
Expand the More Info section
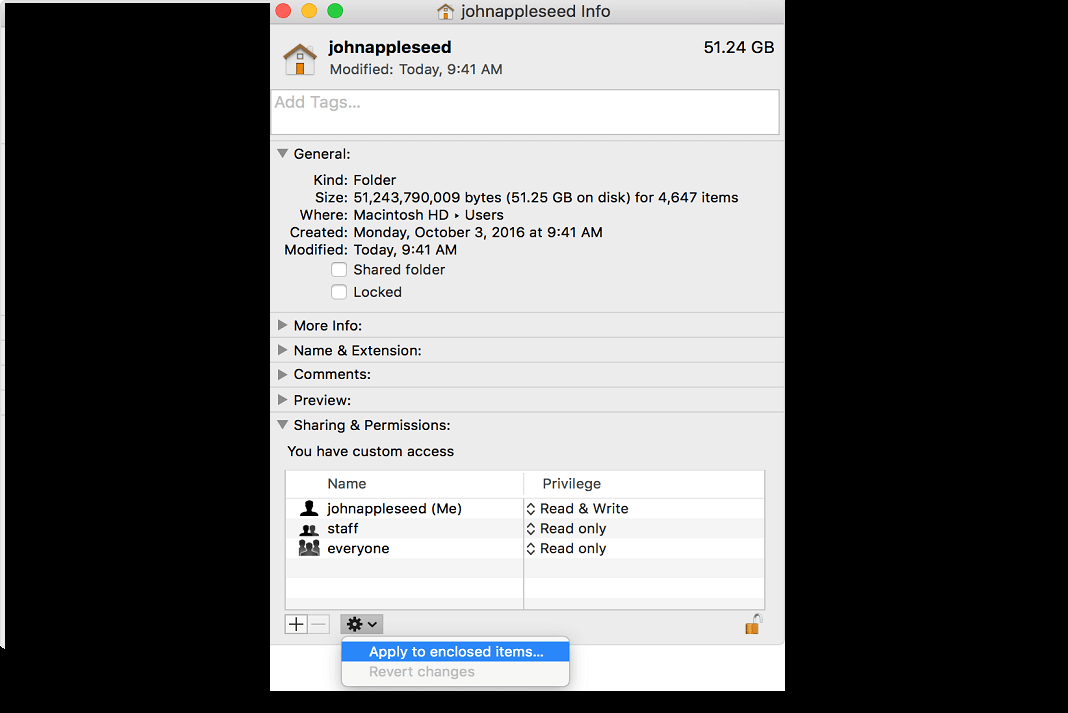[283, 326]
